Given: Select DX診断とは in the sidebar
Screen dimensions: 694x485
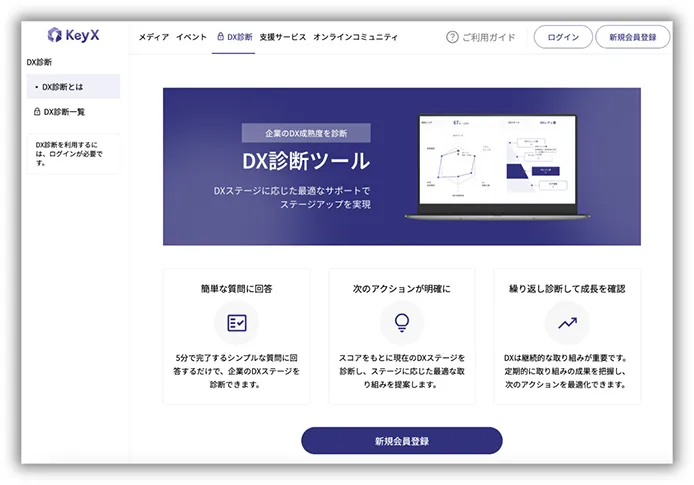Looking at the screenshot, I should 73,87.
